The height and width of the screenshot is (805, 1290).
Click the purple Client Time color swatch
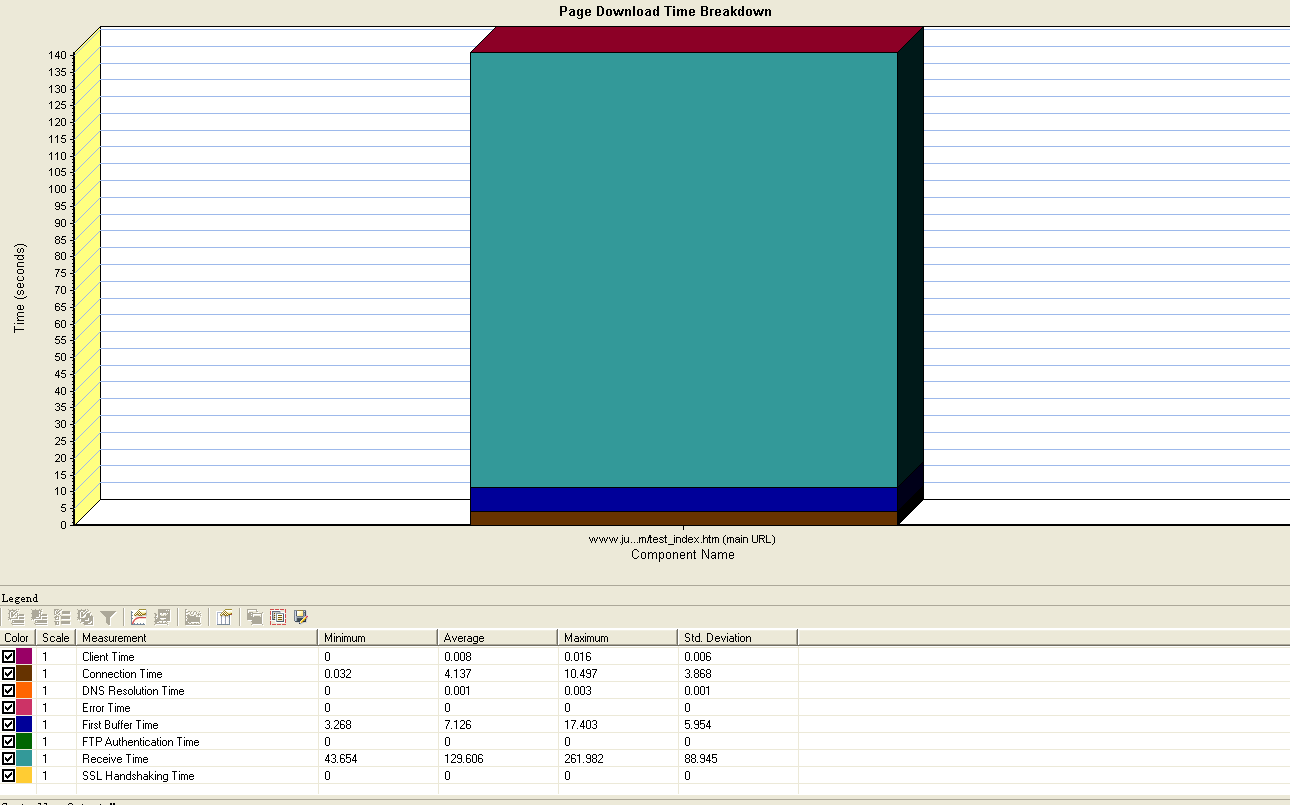[24, 656]
